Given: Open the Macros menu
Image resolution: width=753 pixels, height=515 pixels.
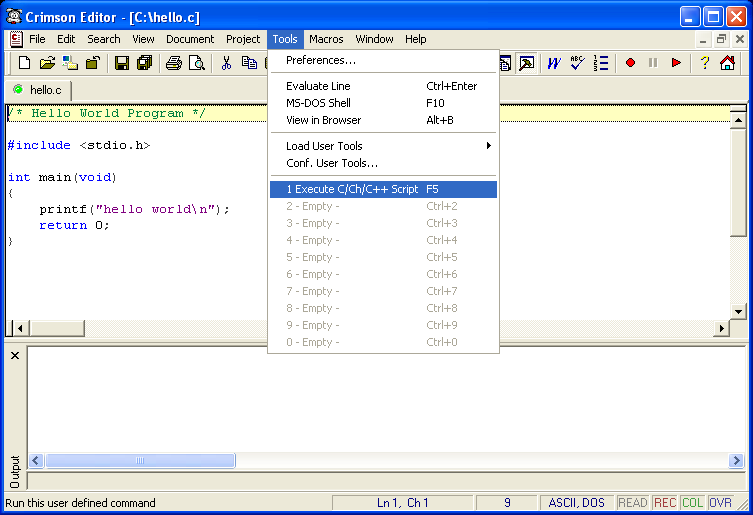Looking at the screenshot, I should tap(326, 39).
